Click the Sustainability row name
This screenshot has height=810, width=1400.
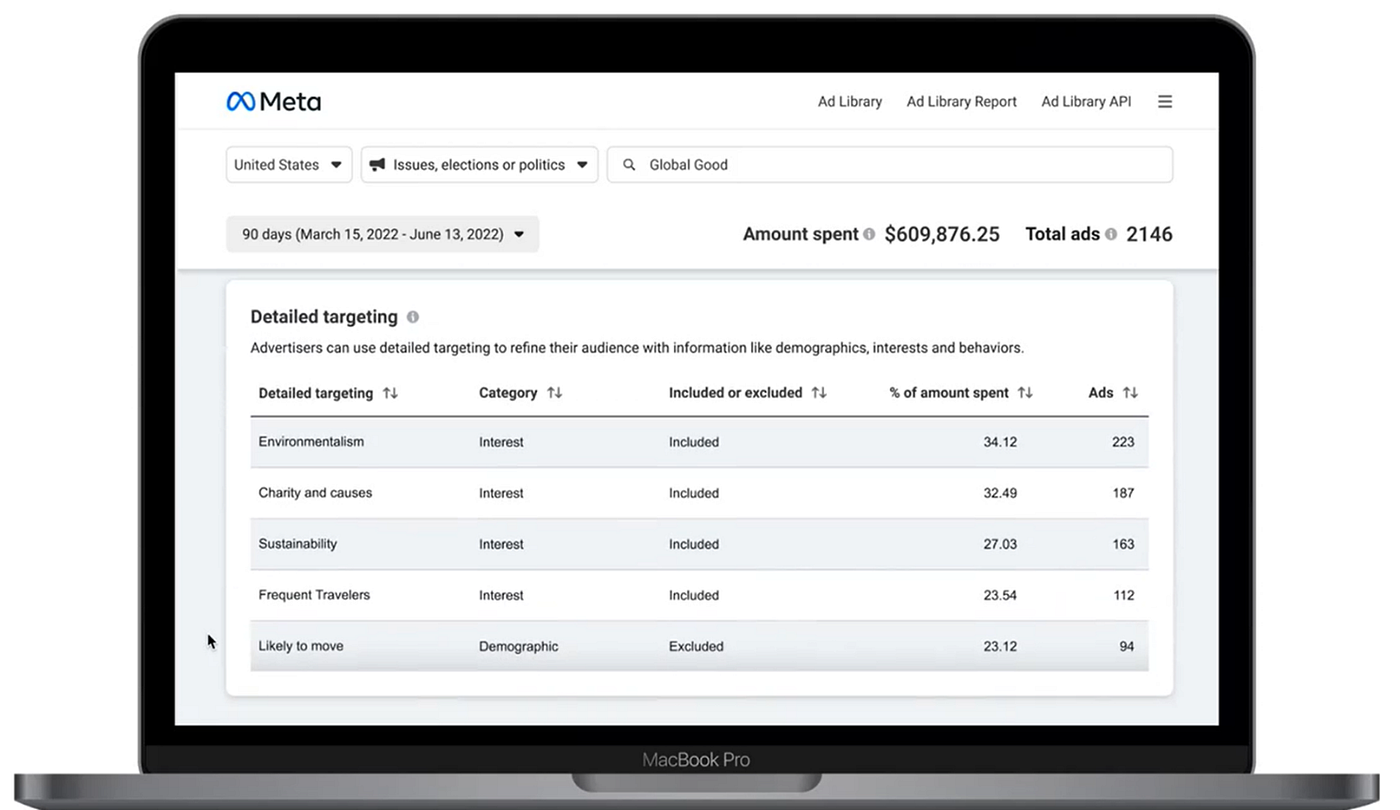pyautogui.click(x=298, y=544)
